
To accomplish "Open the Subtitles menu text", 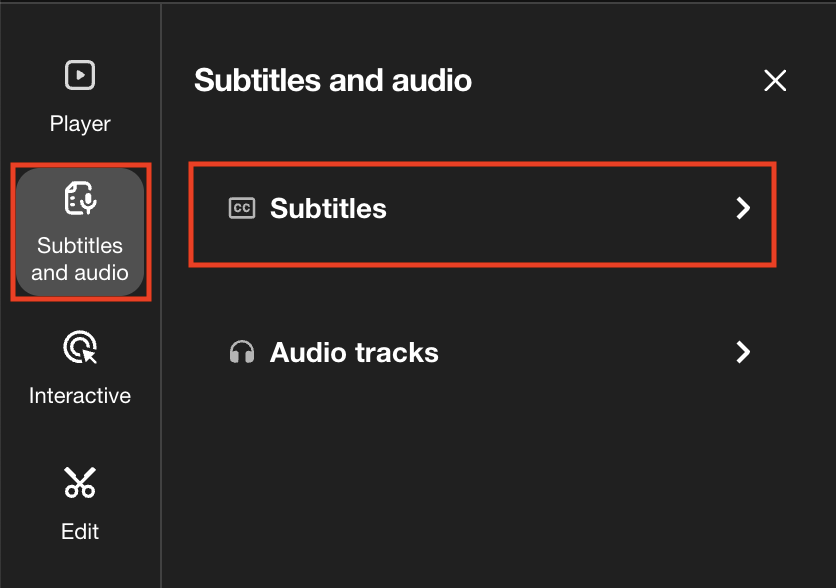I will (328, 208).
